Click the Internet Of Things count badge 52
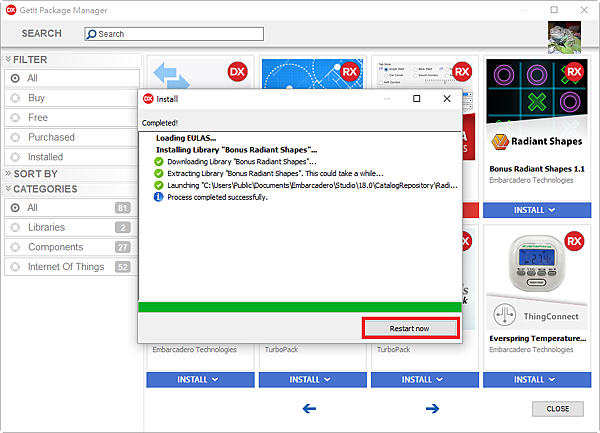This screenshot has height=433, width=600. tap(123, 267)
